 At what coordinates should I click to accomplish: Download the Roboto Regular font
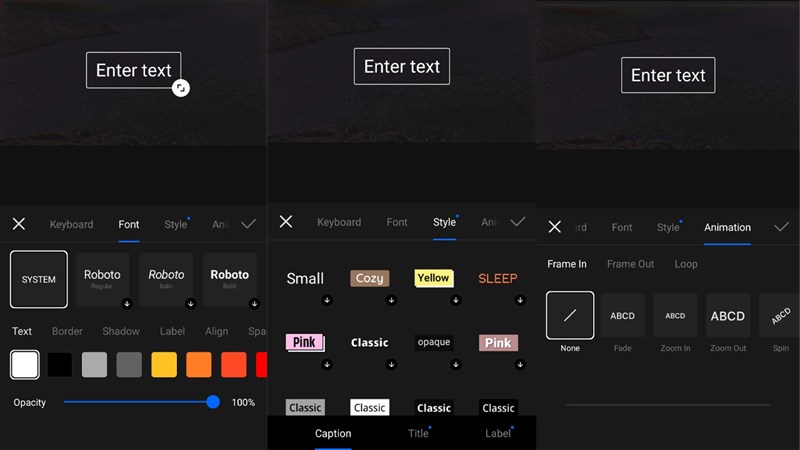coord(127,304)
